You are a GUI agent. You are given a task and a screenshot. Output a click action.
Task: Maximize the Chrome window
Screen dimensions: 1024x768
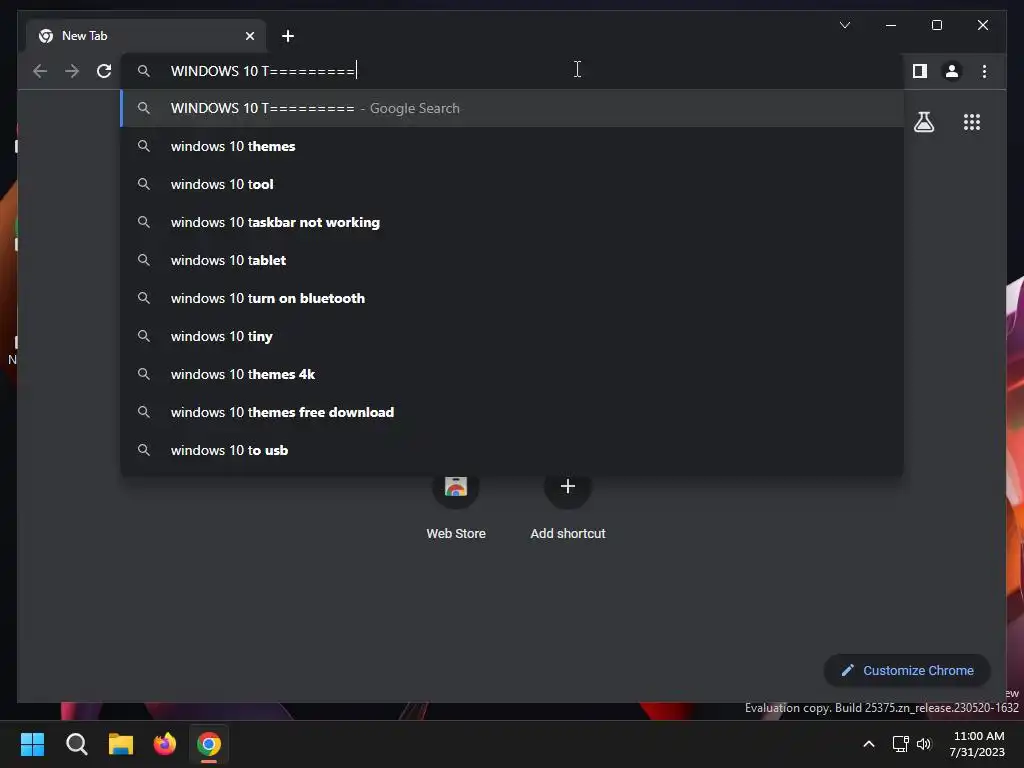[936, 25]
